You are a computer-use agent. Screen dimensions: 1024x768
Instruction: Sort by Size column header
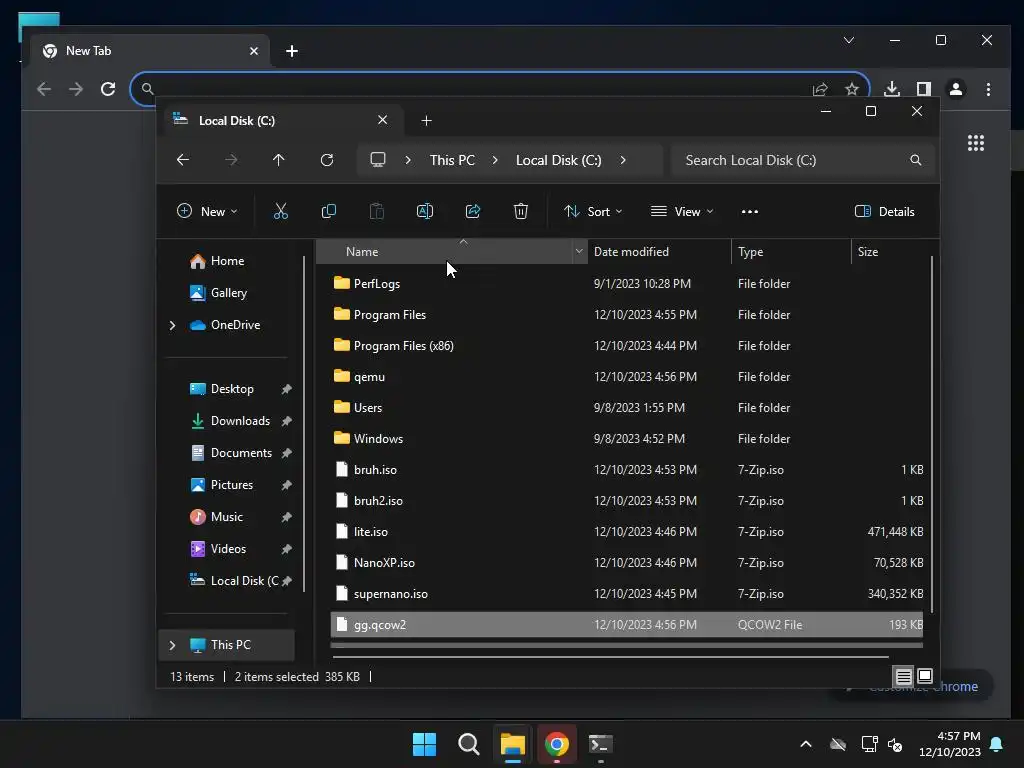click(891, 251)
